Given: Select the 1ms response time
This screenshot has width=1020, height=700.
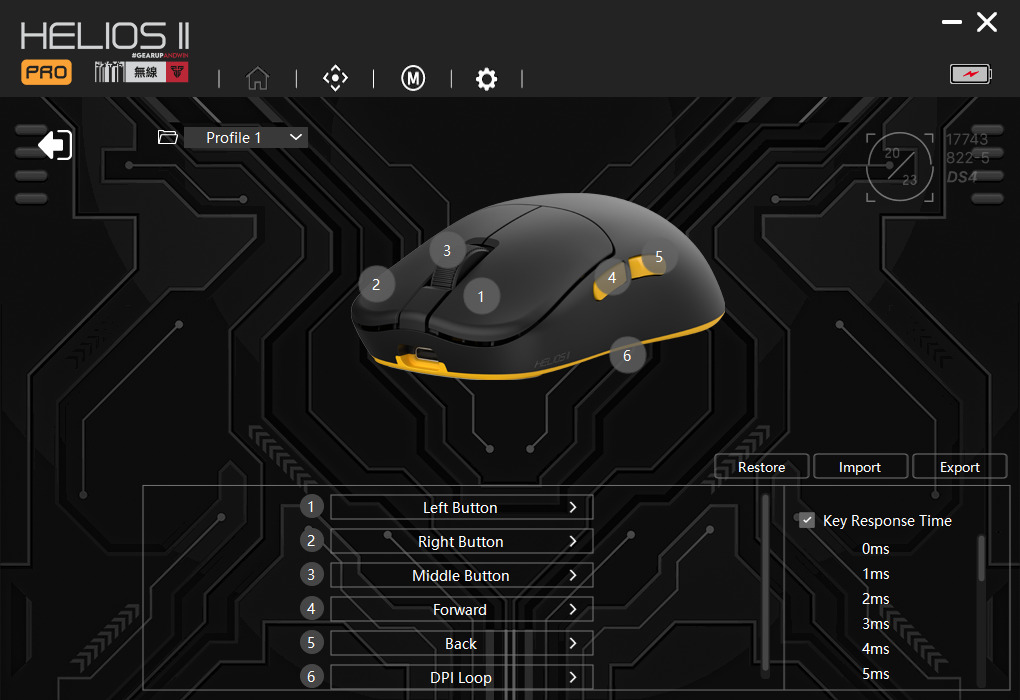Looking at the screenshot, I should pyautogui.click(x=876, y=574).
